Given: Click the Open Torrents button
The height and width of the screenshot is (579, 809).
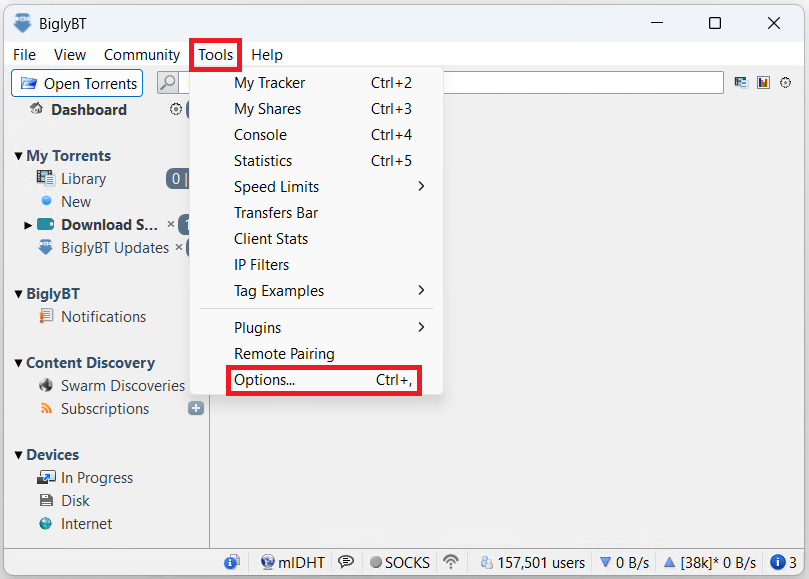Looking at the screenshot, I should [78, 83].
